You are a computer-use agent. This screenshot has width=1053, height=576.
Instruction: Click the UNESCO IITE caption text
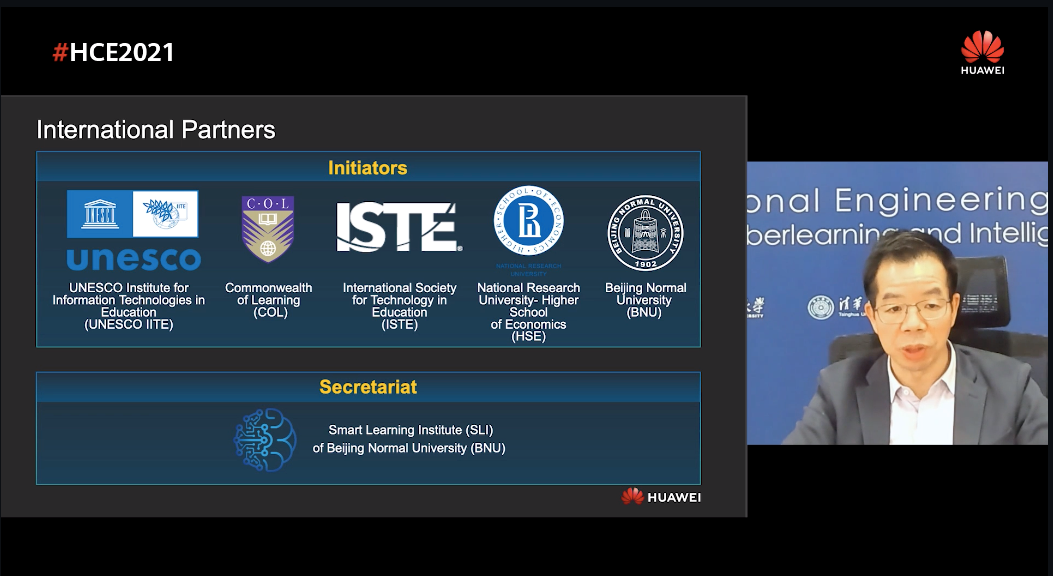pyautogui.click(x=128, y=306)
